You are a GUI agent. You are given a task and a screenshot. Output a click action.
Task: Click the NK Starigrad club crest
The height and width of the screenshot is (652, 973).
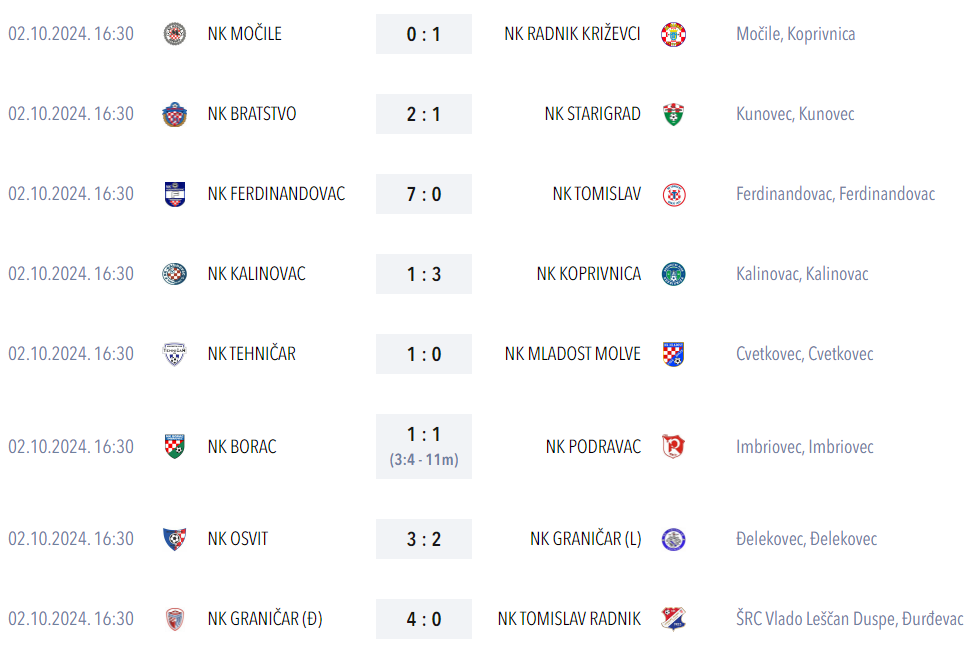click(673, 114)
